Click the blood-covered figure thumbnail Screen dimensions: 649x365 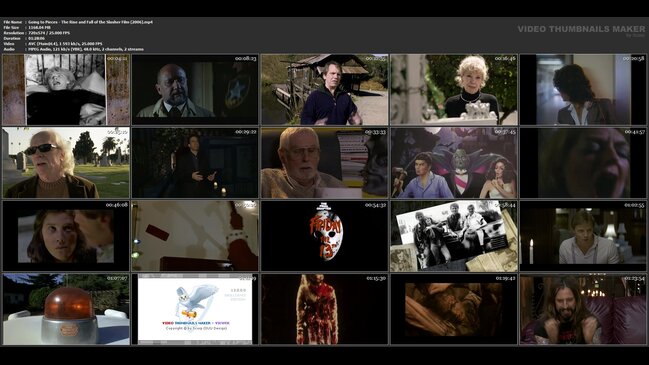(324, 309)
